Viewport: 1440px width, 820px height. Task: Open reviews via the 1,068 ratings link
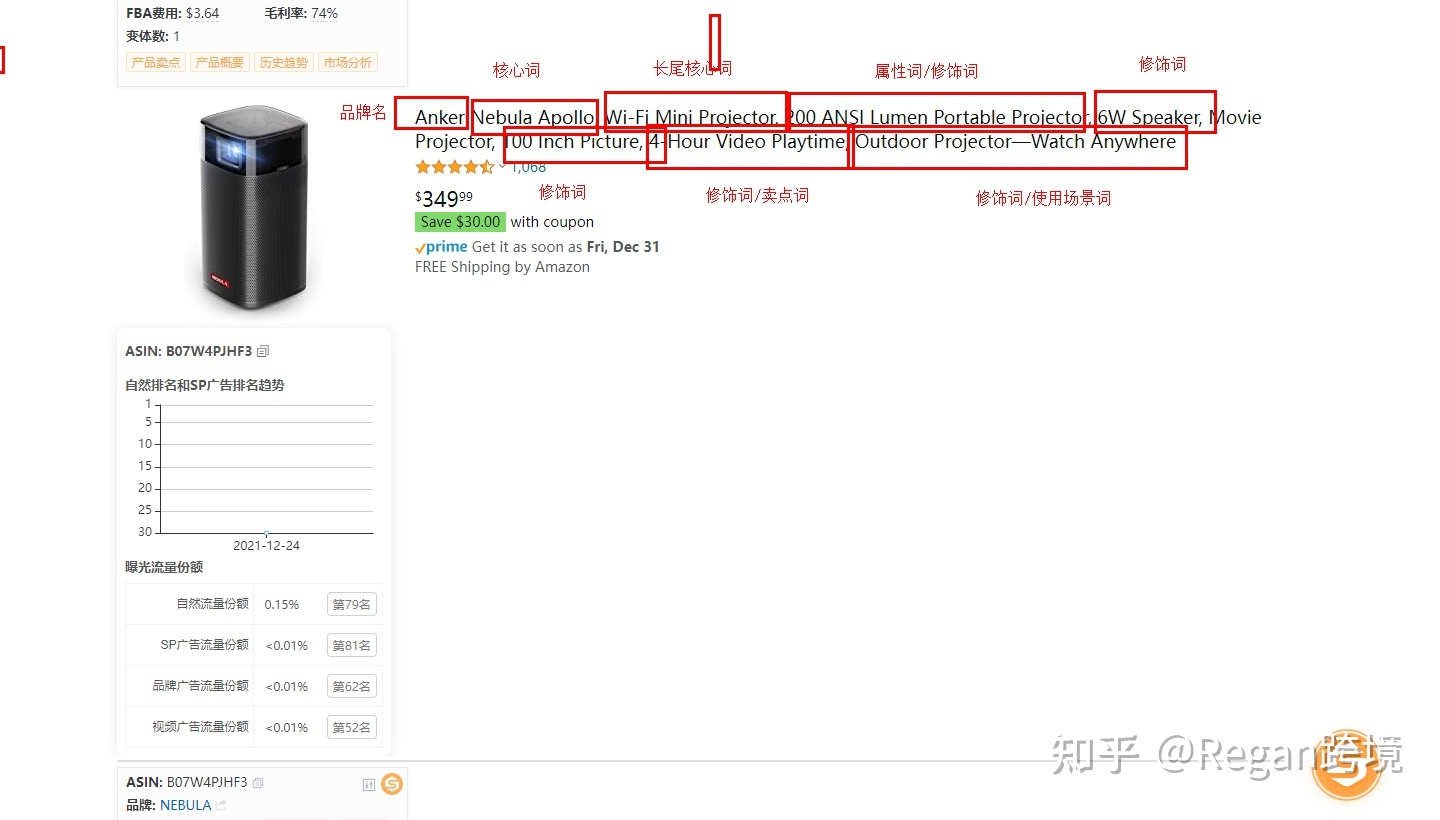[x=529, y=167]
